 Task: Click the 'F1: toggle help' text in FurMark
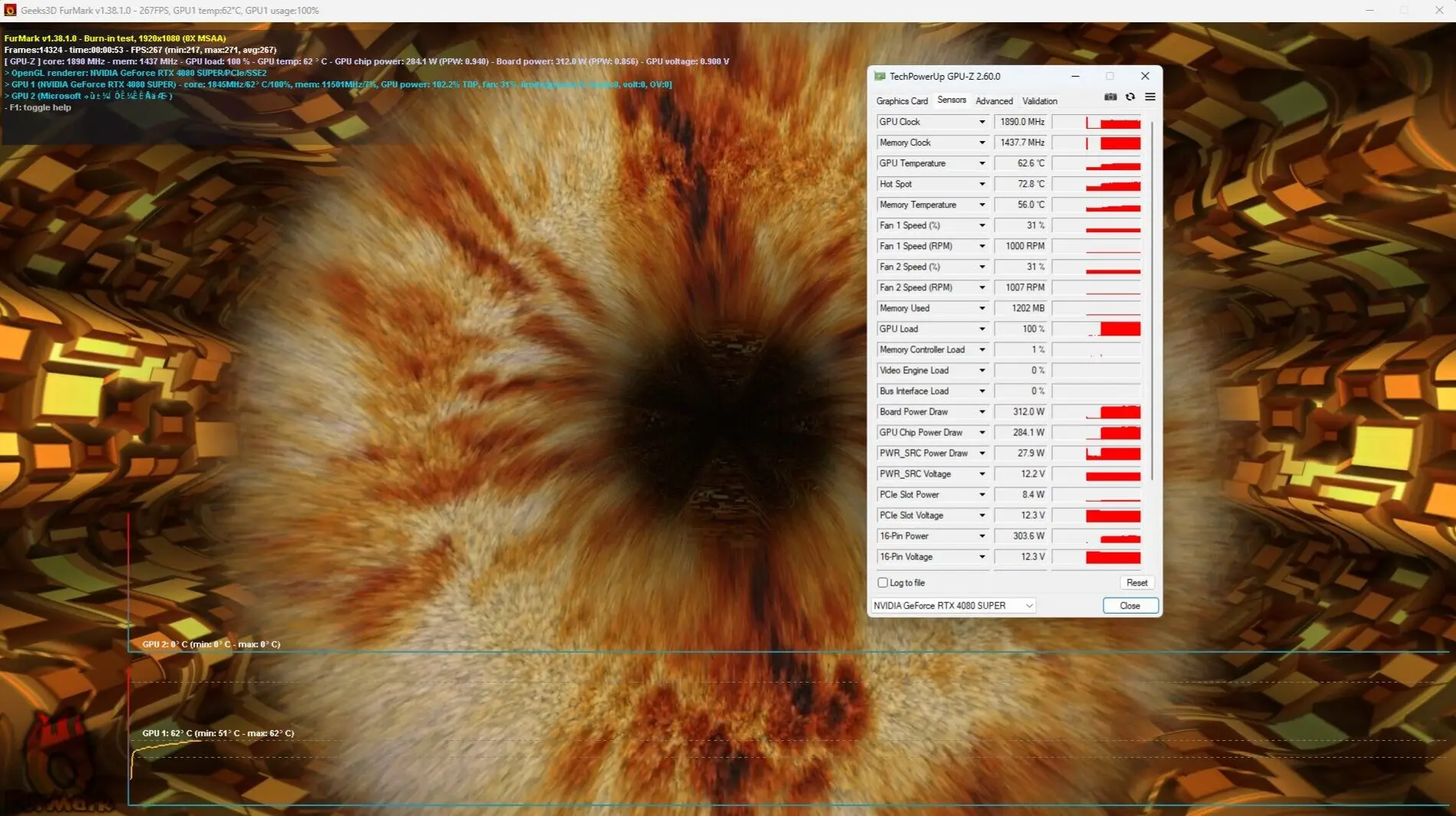[x=41, y=108]
